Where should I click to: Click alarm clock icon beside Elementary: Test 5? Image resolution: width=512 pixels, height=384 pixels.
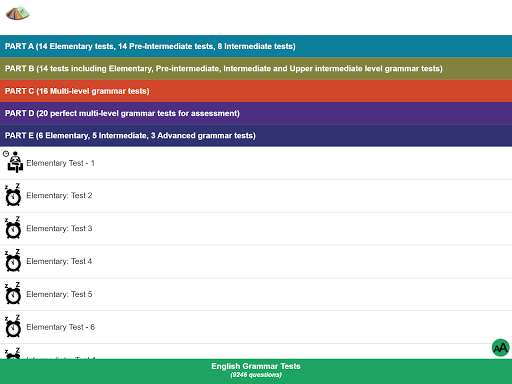click(13, 294)
